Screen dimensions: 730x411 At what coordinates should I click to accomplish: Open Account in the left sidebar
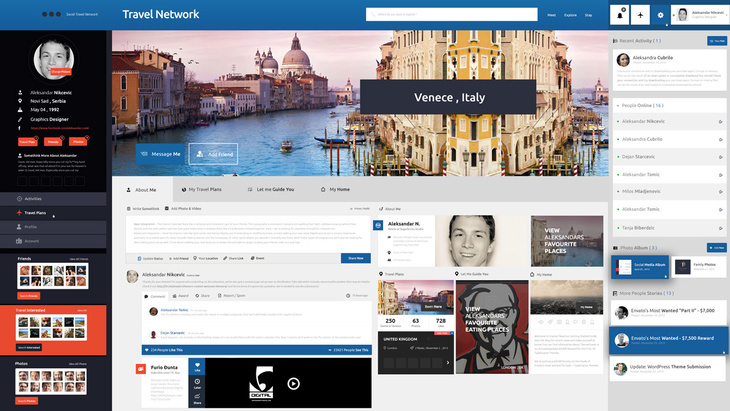coord(53,241)
